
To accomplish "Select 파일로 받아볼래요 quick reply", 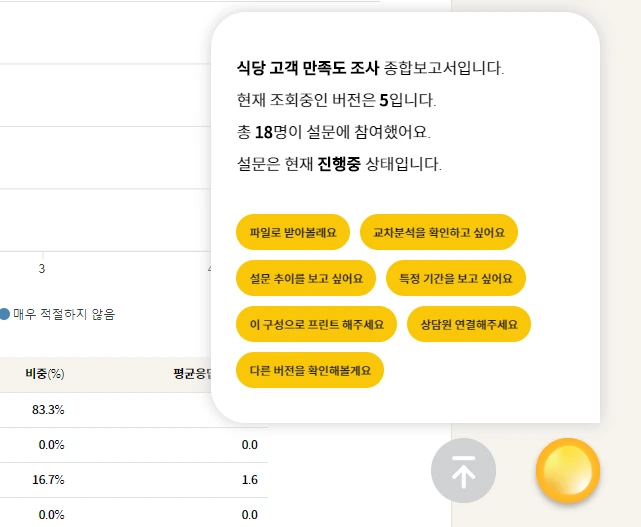I will 293,232.
